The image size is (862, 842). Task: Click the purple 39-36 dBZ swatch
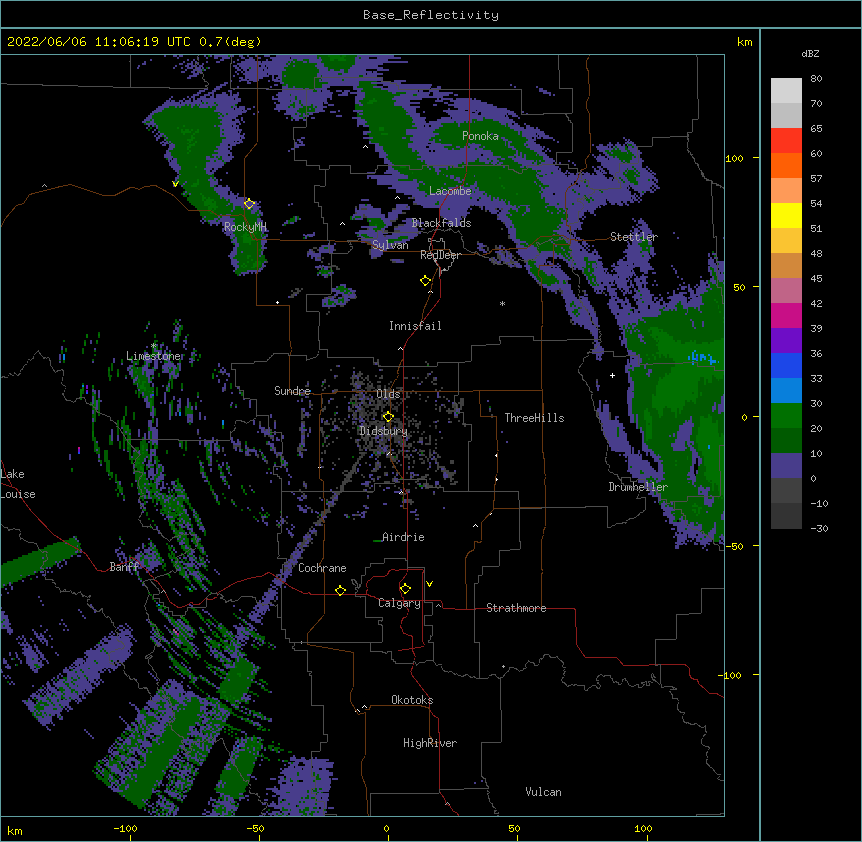tap(786, 341)
